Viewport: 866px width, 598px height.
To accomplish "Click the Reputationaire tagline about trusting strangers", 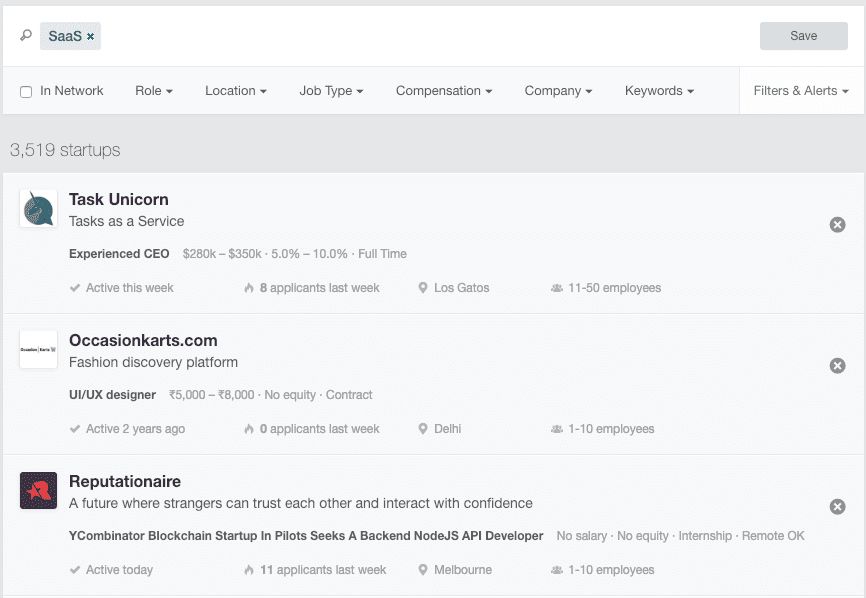I will point(301,504).
